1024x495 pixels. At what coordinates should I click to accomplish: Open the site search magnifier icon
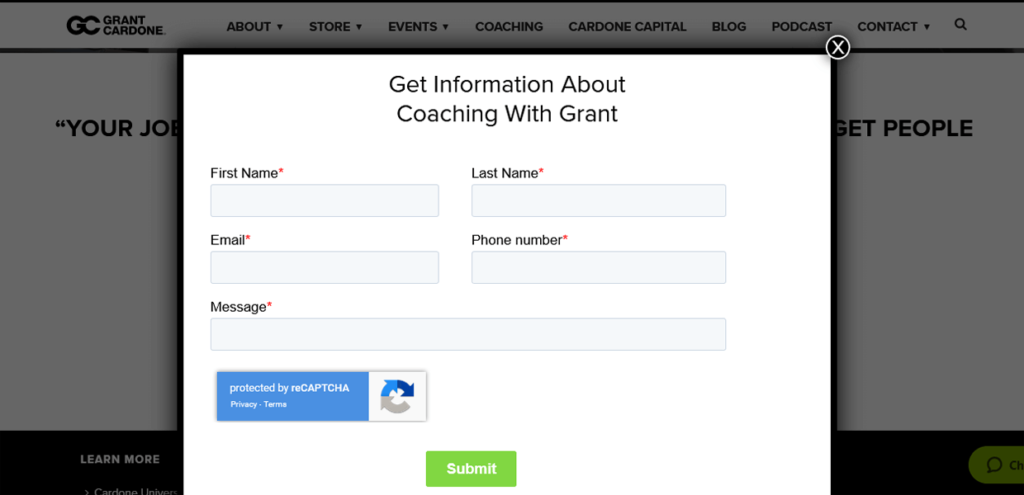pyautogui.click(x=960, y=25)
